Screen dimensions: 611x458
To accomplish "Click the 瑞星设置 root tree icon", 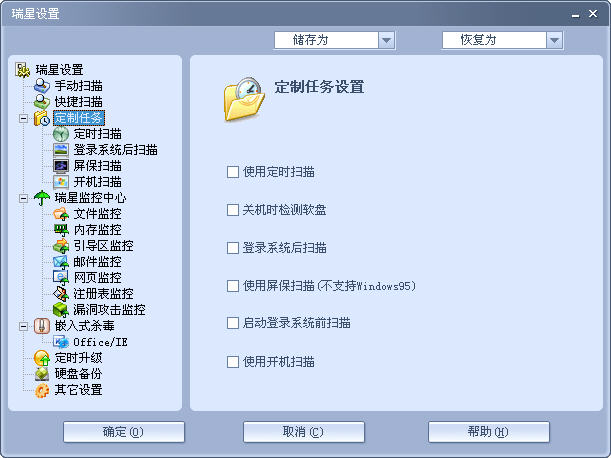I will [23, 70].
